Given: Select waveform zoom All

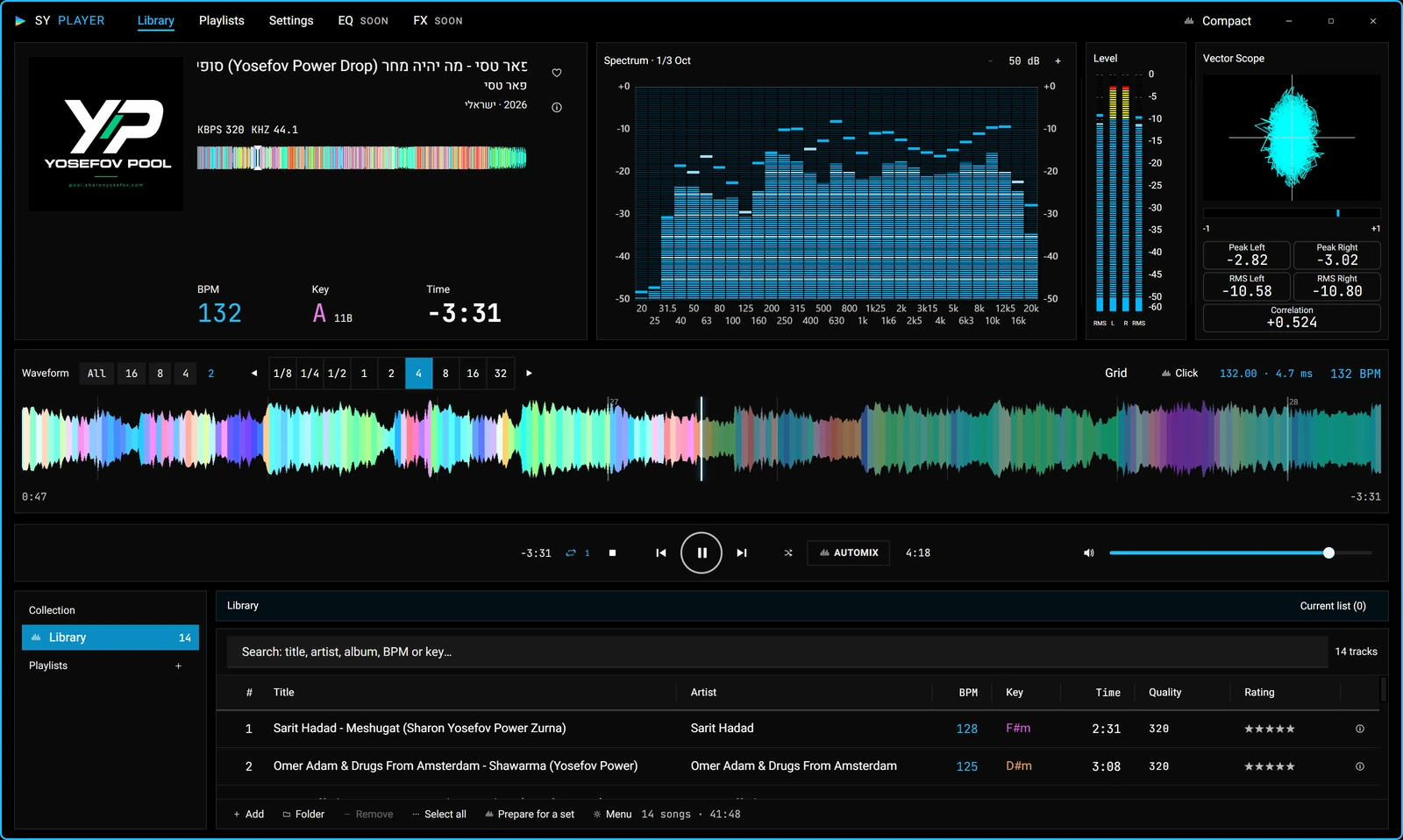Looking at the screenshot, I should [x=96, y=374].
